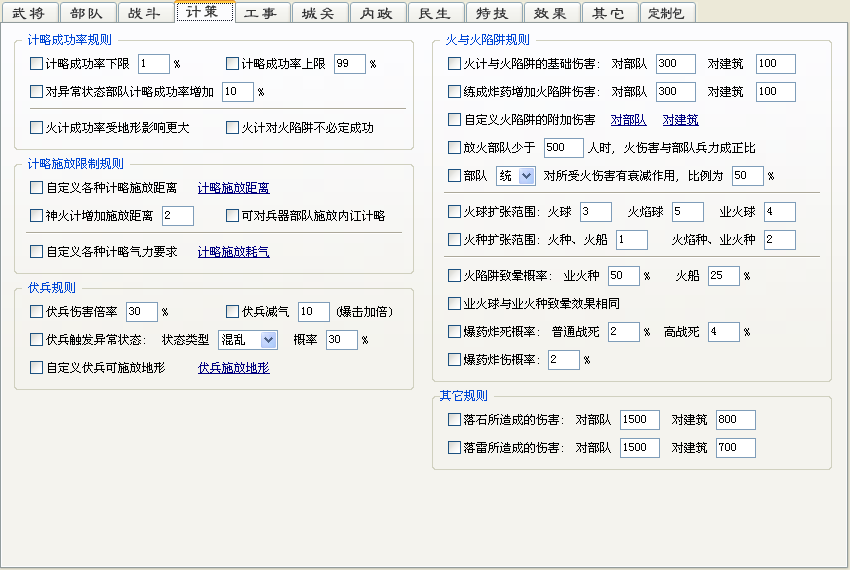Check 火种扩张范围 option

click(x=454, y=240)
